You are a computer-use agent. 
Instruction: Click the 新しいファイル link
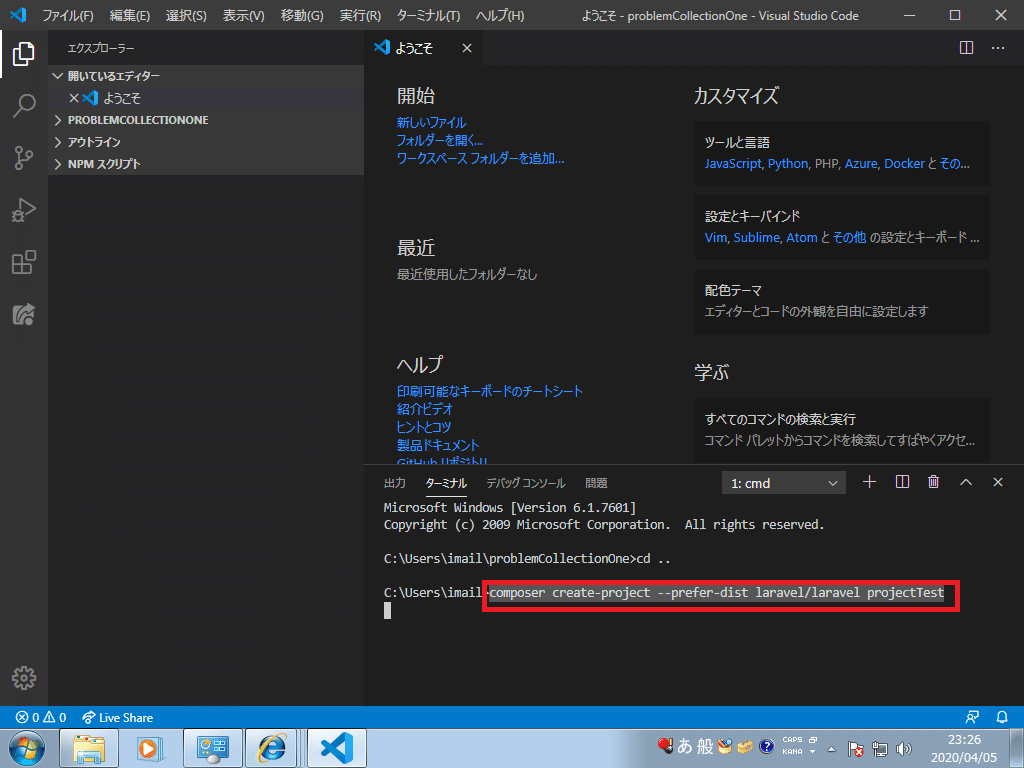(431, 122)
